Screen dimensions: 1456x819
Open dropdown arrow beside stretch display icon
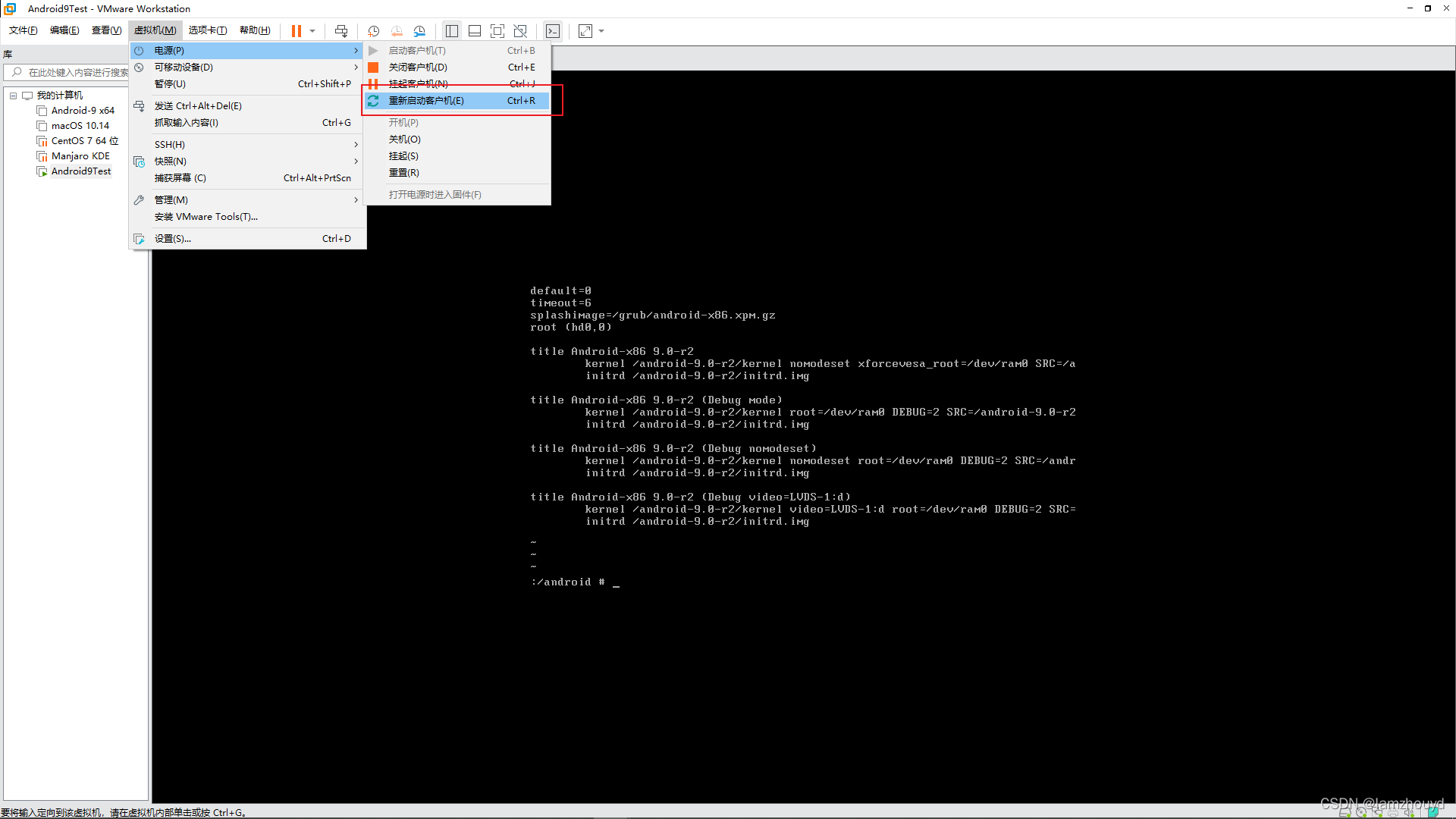[x=601, y=31]
